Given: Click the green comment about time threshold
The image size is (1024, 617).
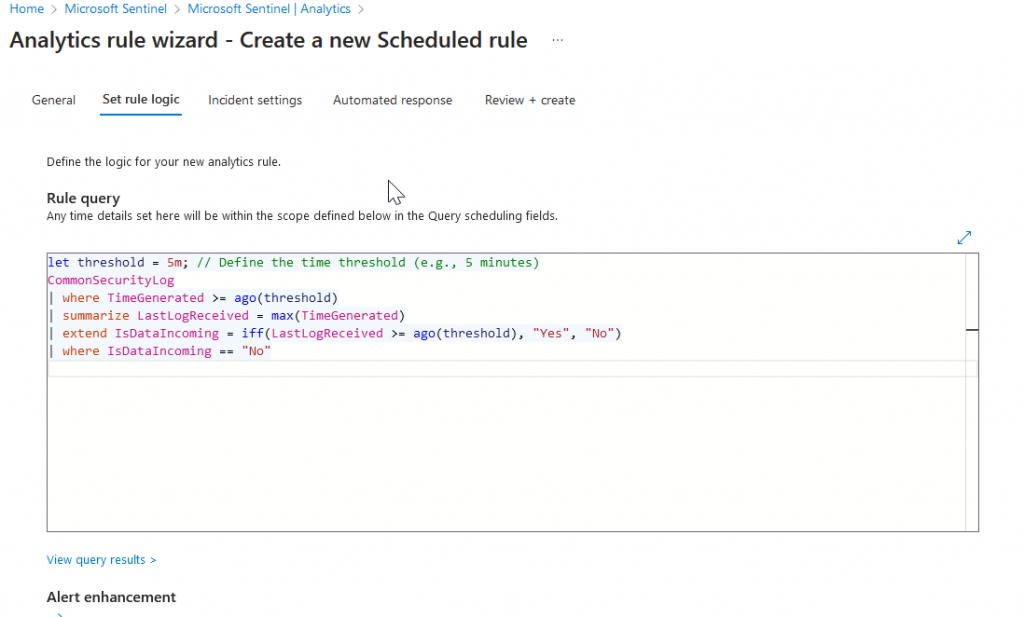Looking at the screenshot, I should coord(368,263).
